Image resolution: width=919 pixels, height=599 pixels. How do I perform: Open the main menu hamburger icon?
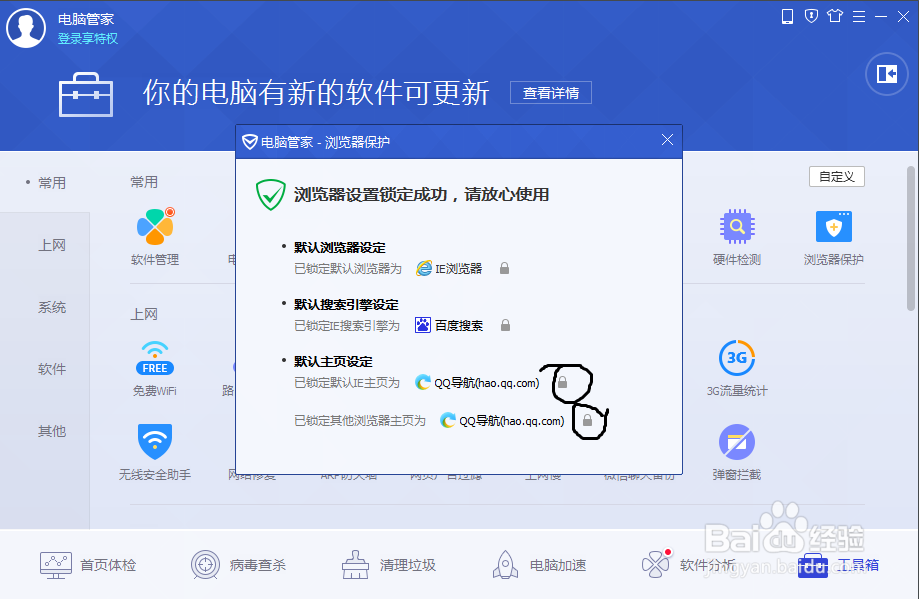tap(859, 16)
